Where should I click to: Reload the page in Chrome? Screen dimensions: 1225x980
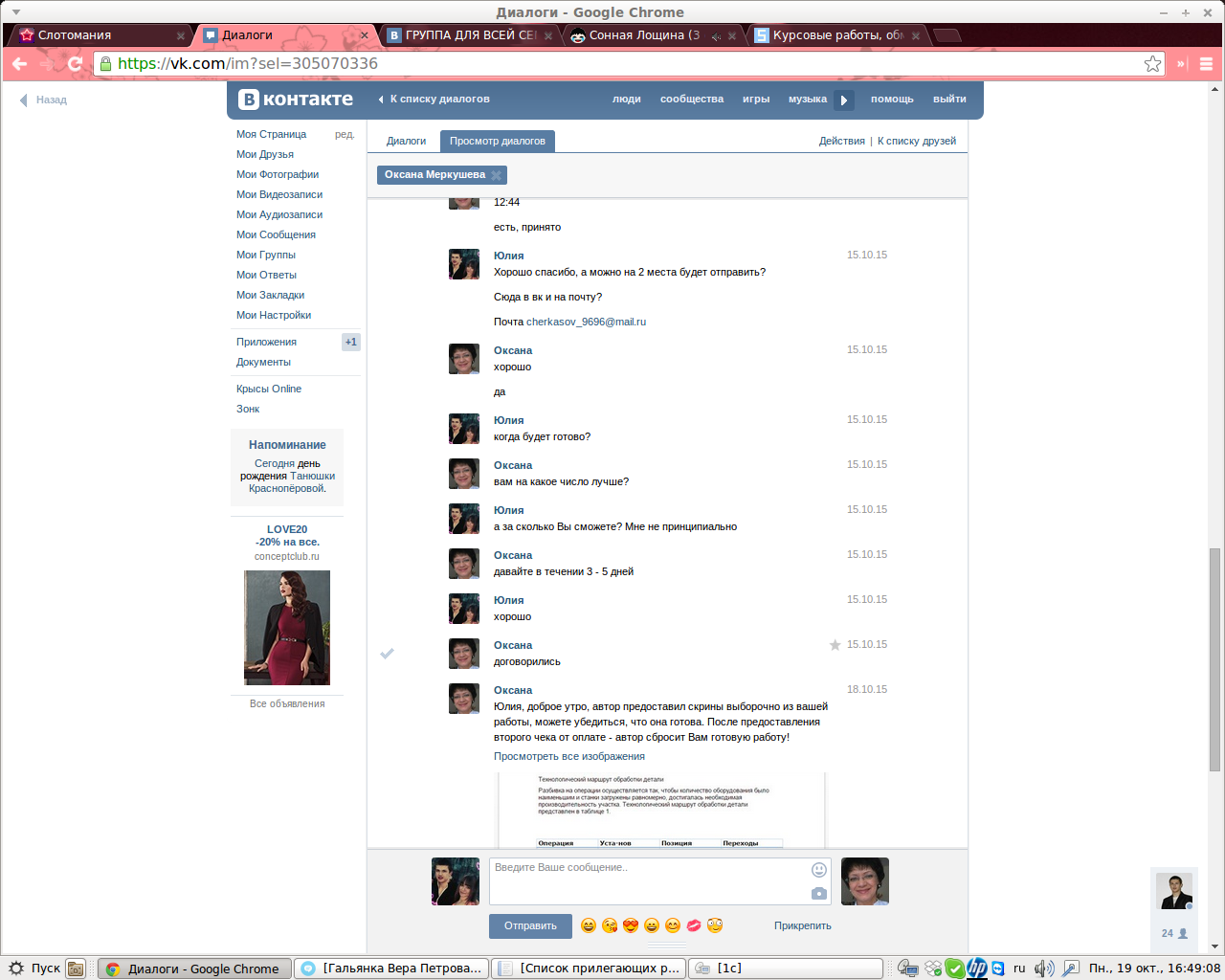point(76,64)
